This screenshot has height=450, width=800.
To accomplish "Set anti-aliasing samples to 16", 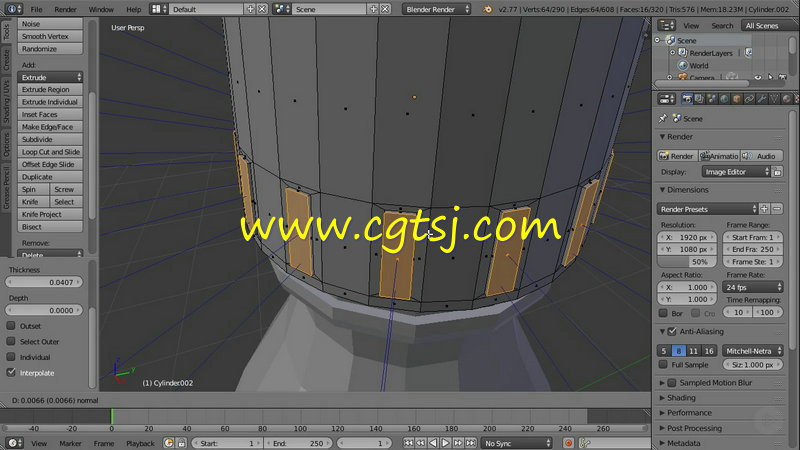I will [709, 351].
